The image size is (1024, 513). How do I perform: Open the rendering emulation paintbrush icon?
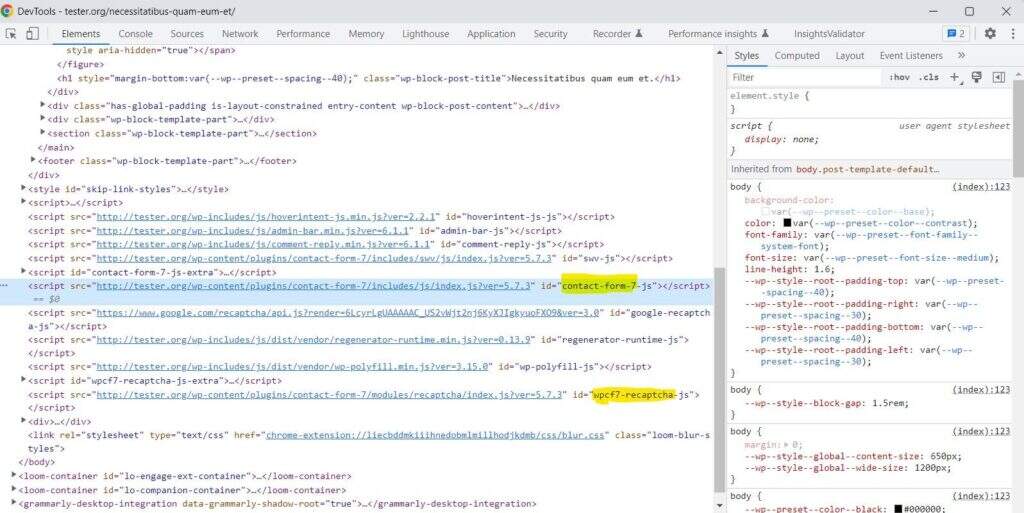click(976, 77)
